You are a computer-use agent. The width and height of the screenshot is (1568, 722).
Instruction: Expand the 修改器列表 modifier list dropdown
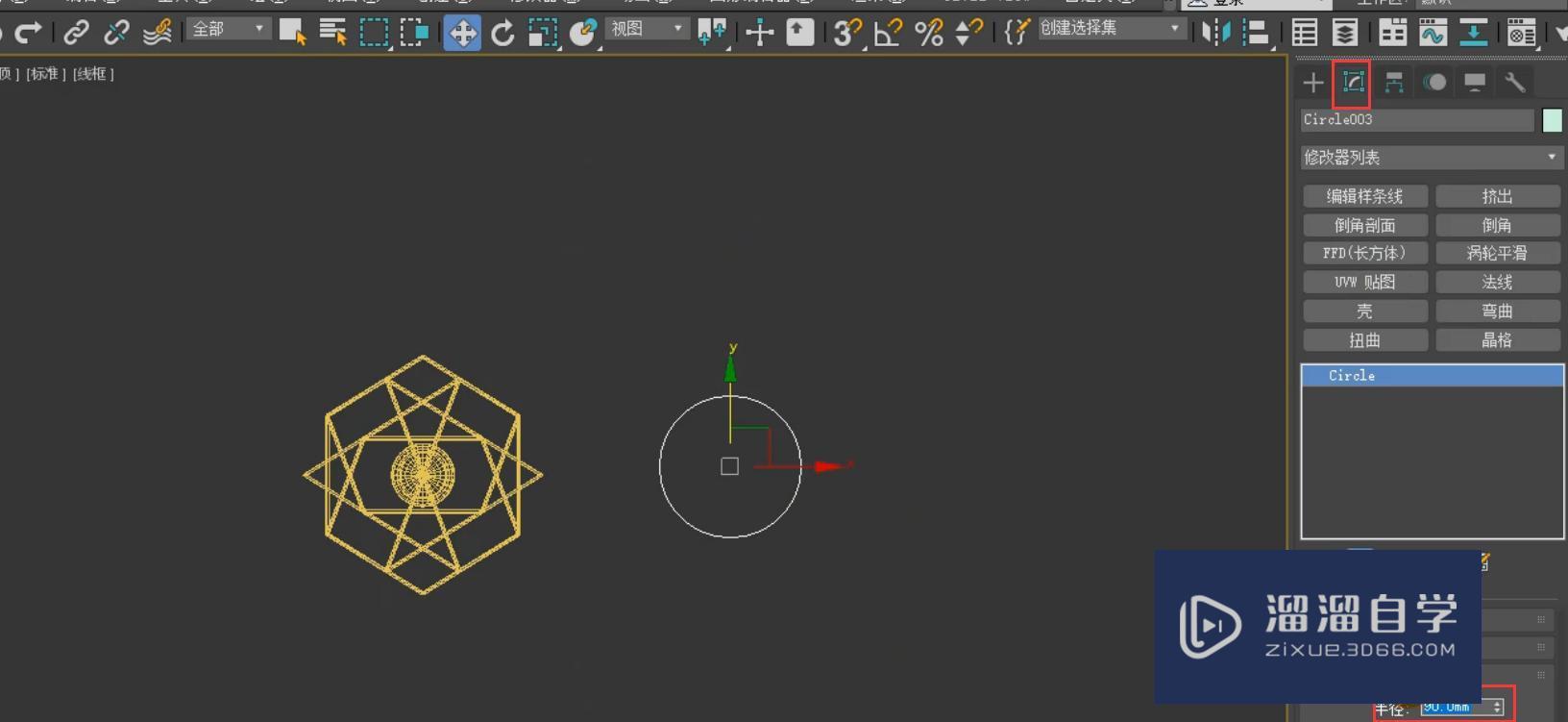point(1432,158)
